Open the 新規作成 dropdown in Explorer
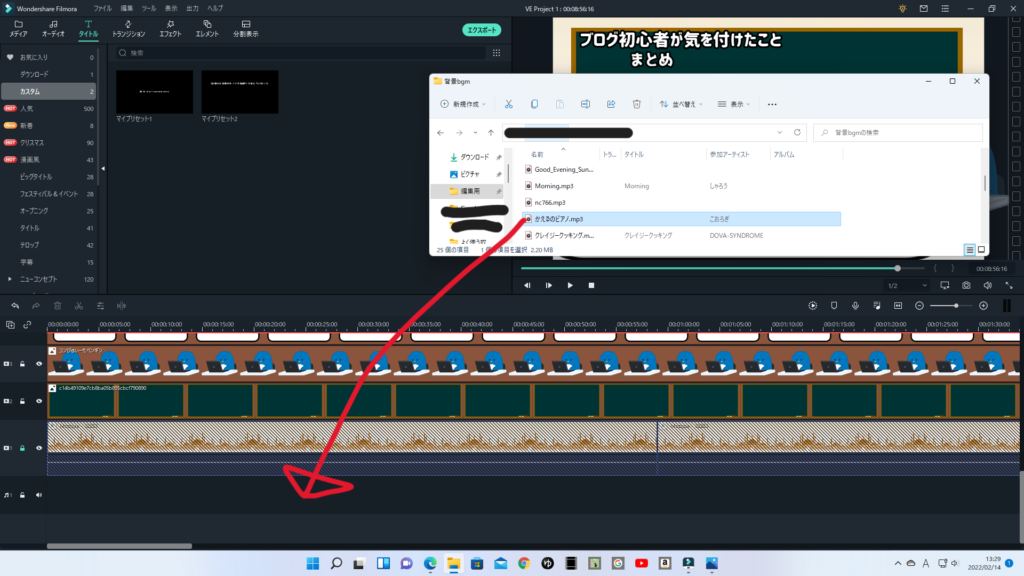The image size is (1024, 576). tap(463, 104)
